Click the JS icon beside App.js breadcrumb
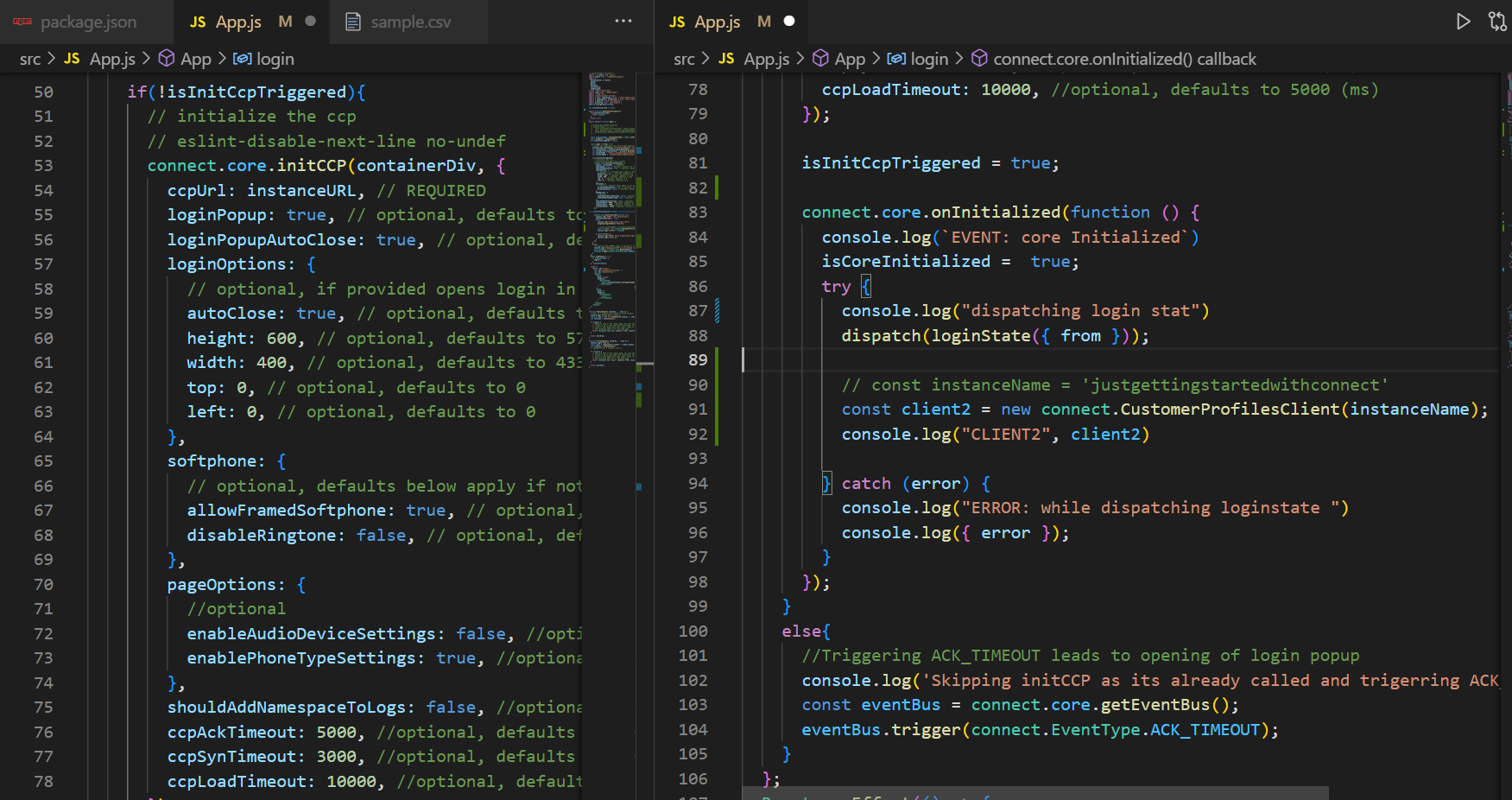 click(x=72, y=58)
